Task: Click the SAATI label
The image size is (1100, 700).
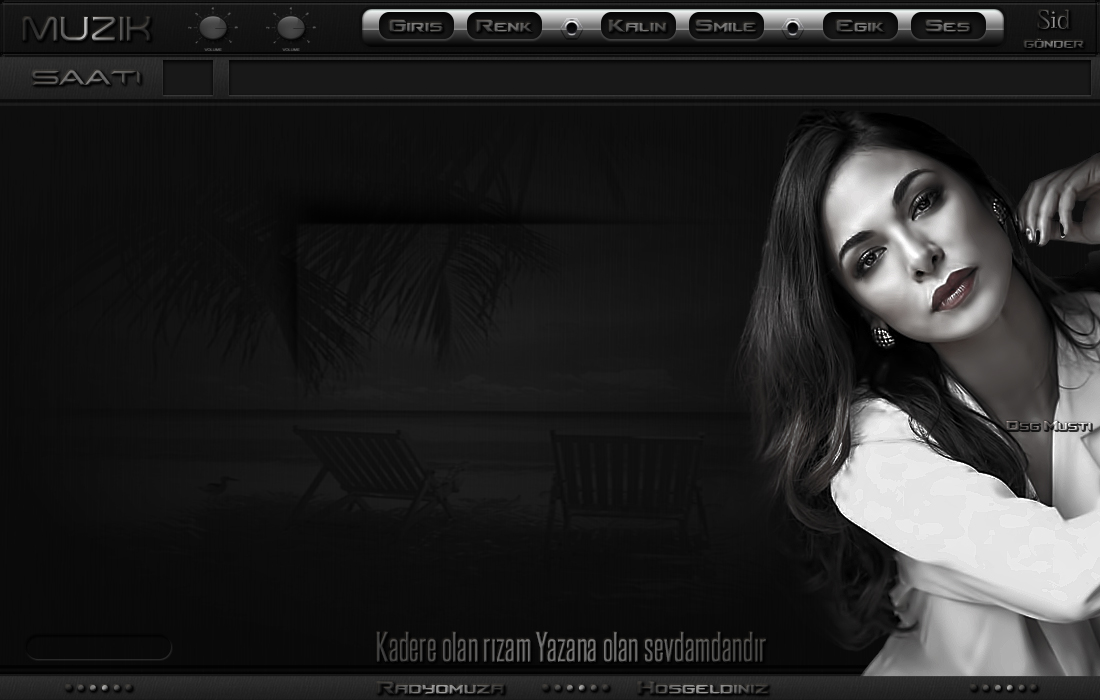Action: (x=85, y=78)
